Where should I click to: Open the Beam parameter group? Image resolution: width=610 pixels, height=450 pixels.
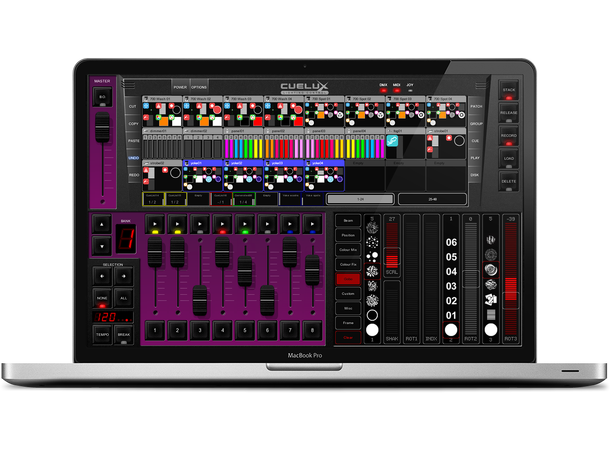coord(347,219)
